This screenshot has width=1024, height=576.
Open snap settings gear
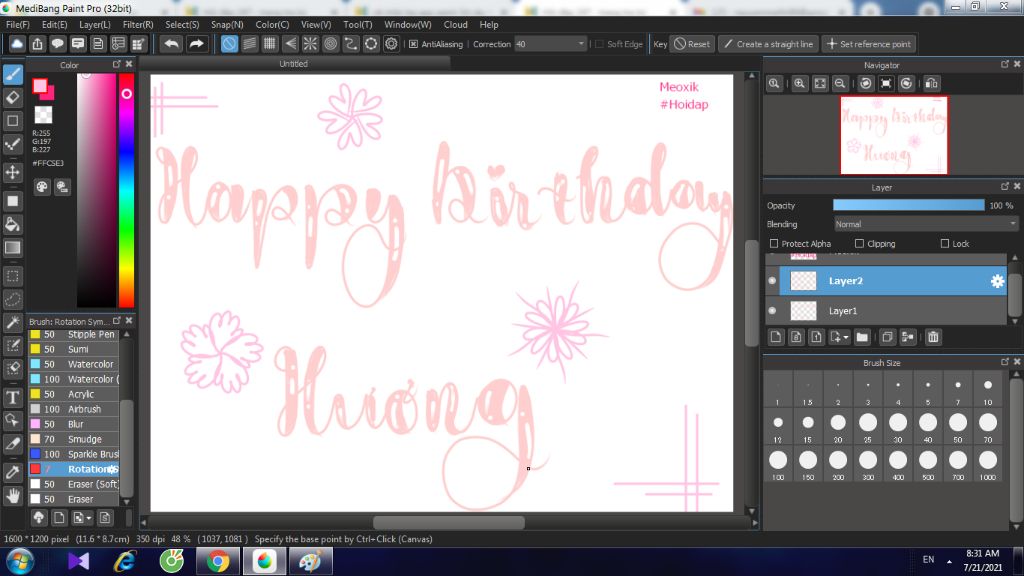[x=391, y=44]
